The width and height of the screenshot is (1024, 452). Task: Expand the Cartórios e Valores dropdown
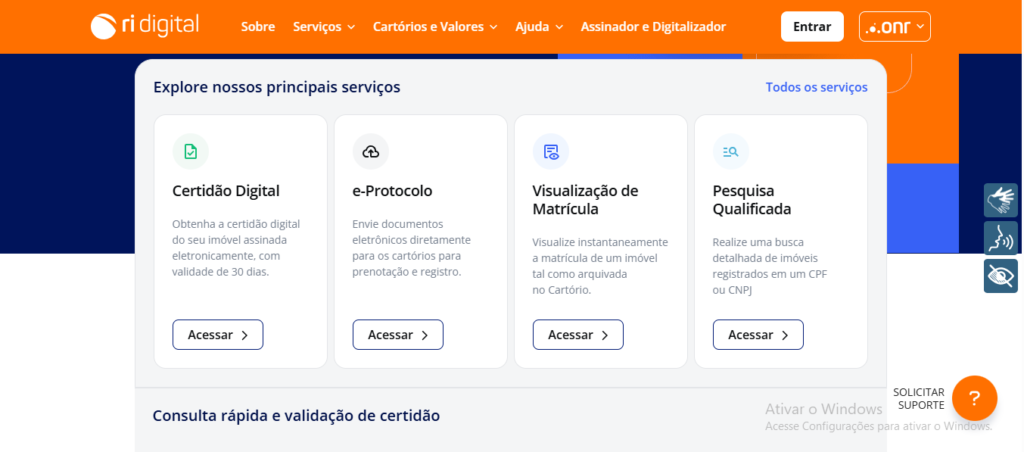coord(435,27)
